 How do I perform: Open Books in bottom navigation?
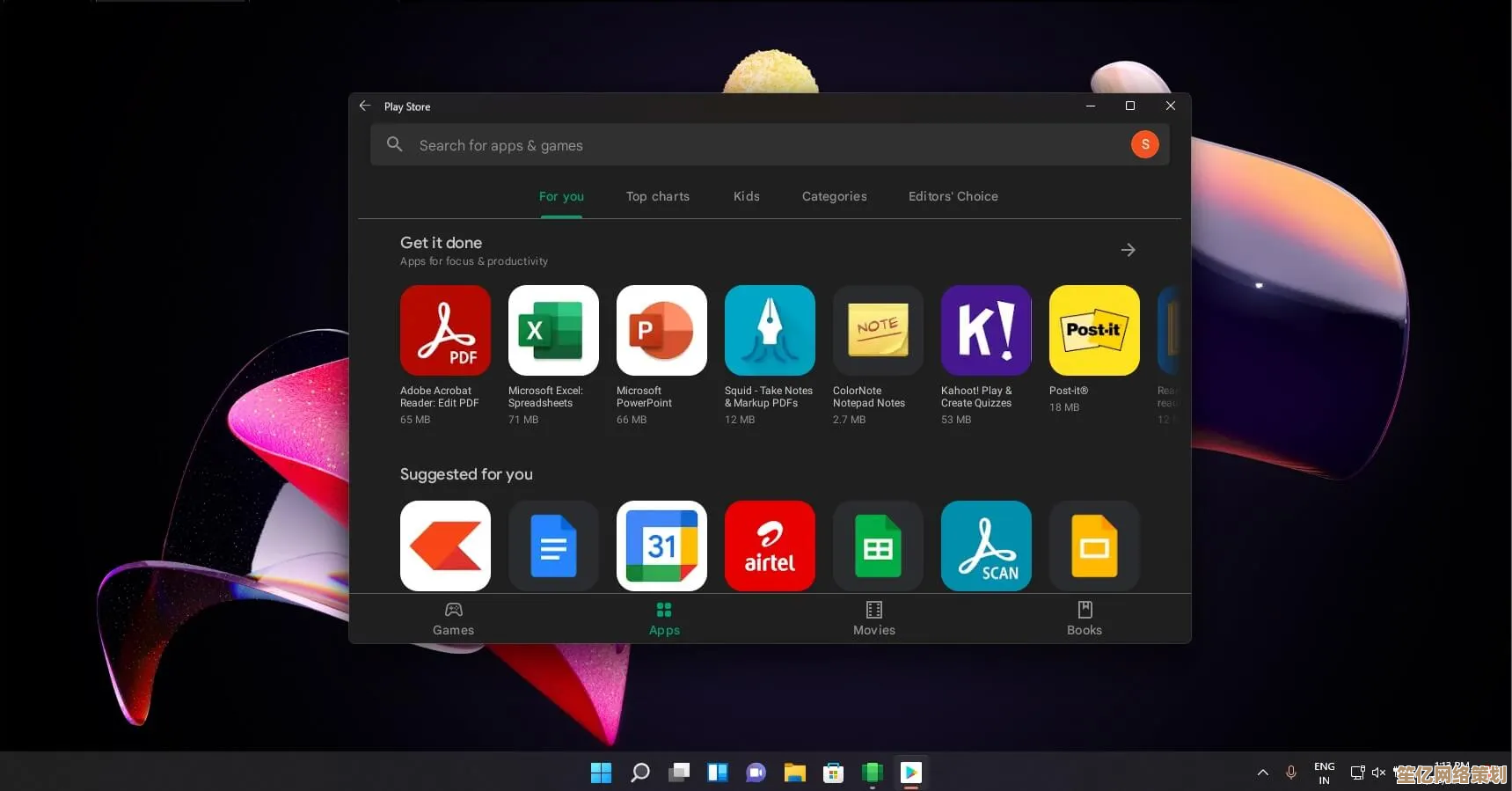click(x=1084, y=619)
